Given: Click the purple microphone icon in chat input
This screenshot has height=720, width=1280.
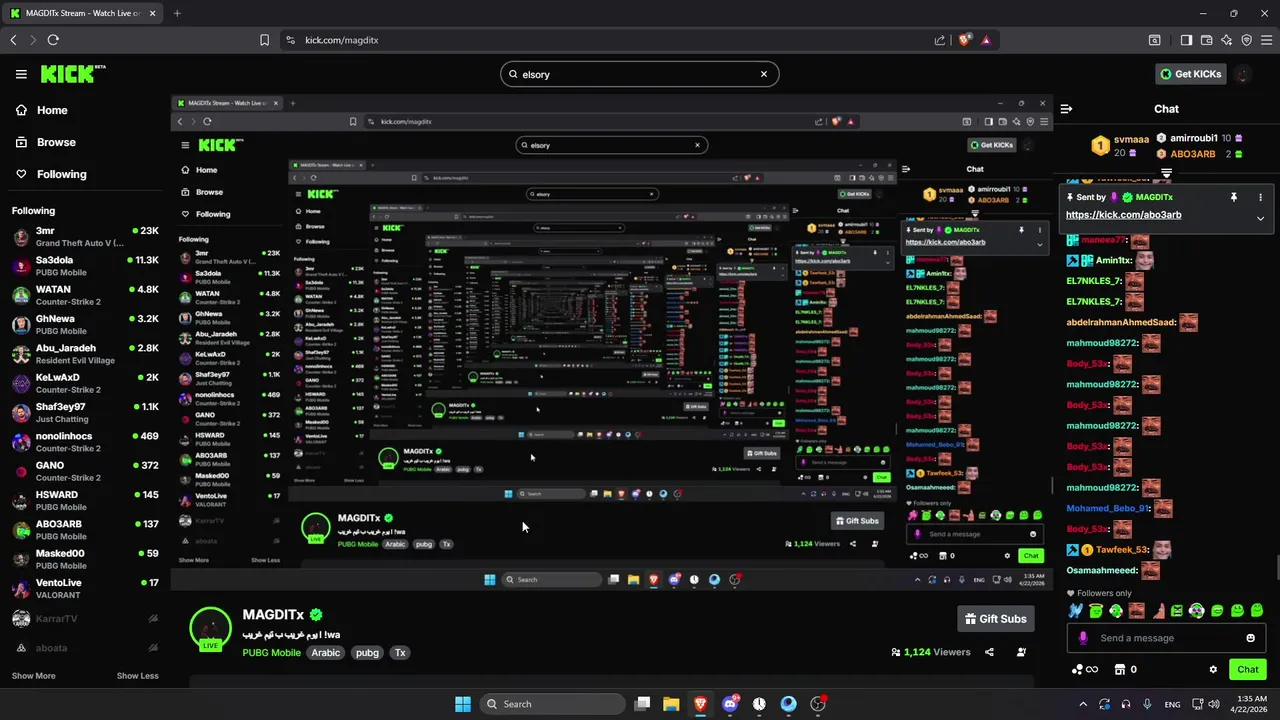Looking at the screenshot, I should click(1083, 638).
